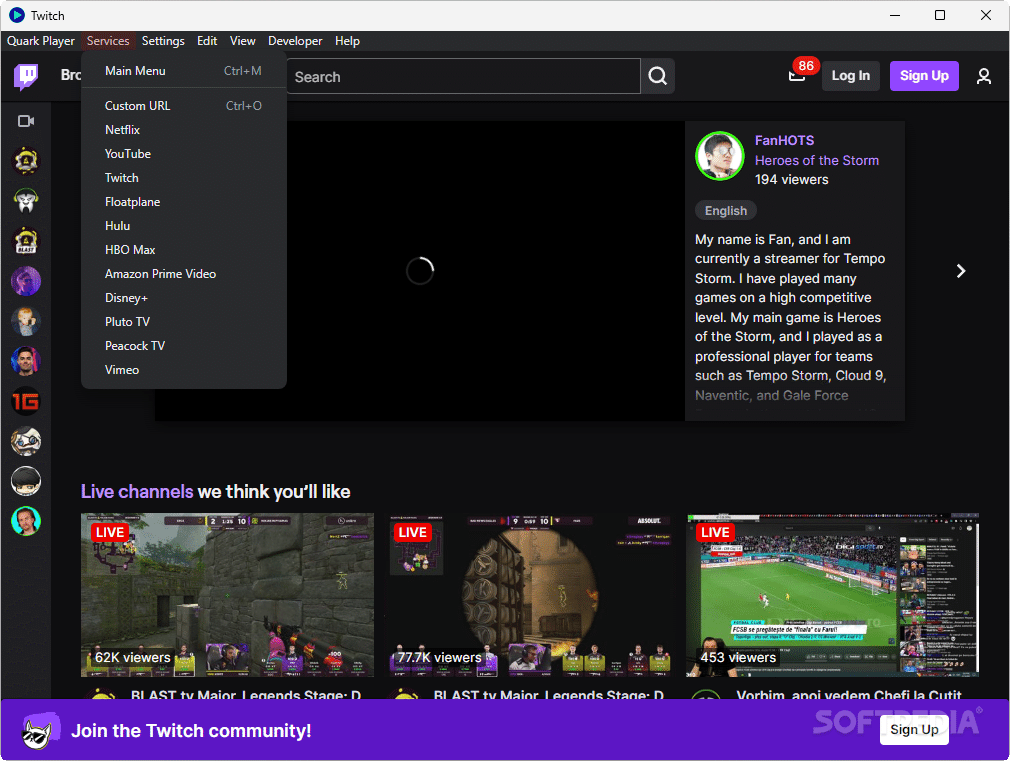Viewport: 1010px width, 761px height.
Task: Select Peacock TV service
Action: pyautogui.click(x=184, y=345)
